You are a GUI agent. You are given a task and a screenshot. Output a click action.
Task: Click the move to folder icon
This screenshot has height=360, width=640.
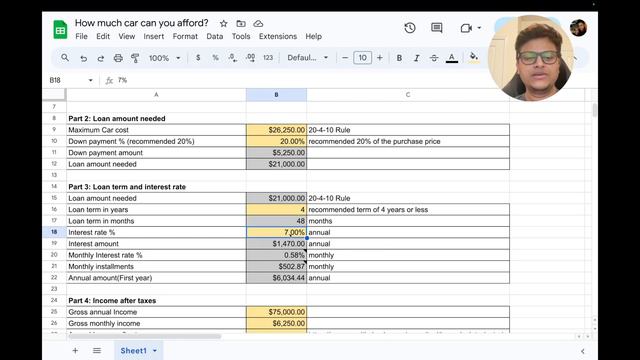point(241,24)
